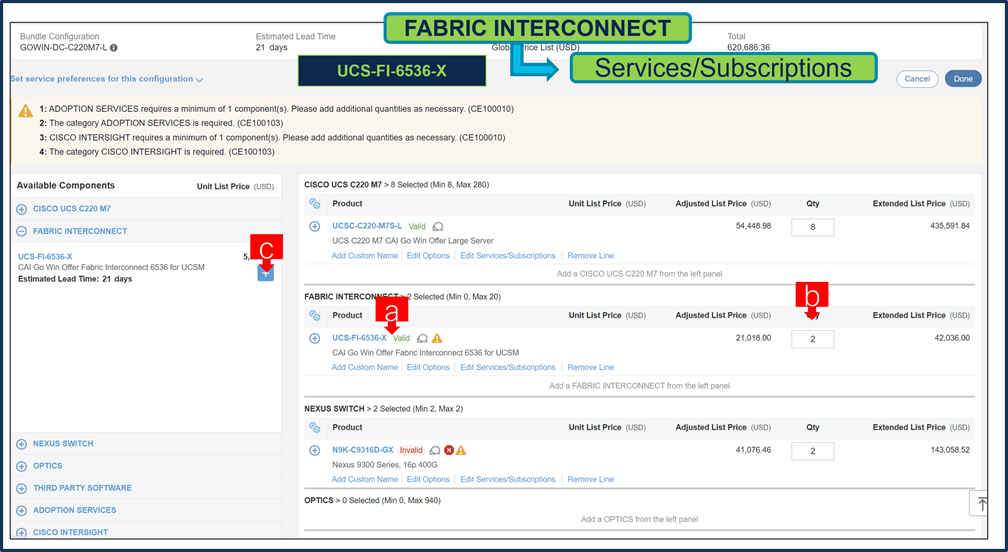Click the Done button
Image resolution: width=1008 pixels, height=552 pixels.
coord(963,79)
